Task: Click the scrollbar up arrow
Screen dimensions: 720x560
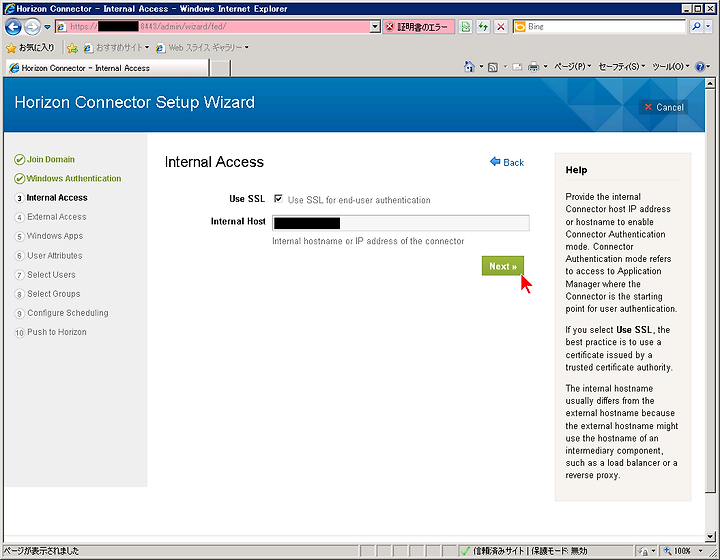Action: click(x=710, y=84)
